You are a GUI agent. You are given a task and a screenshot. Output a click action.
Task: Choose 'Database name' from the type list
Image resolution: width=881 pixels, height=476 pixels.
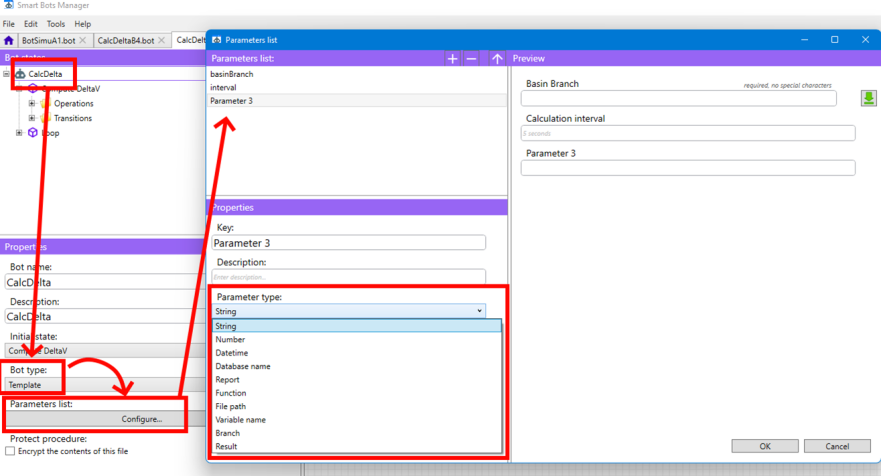point(243,366)
